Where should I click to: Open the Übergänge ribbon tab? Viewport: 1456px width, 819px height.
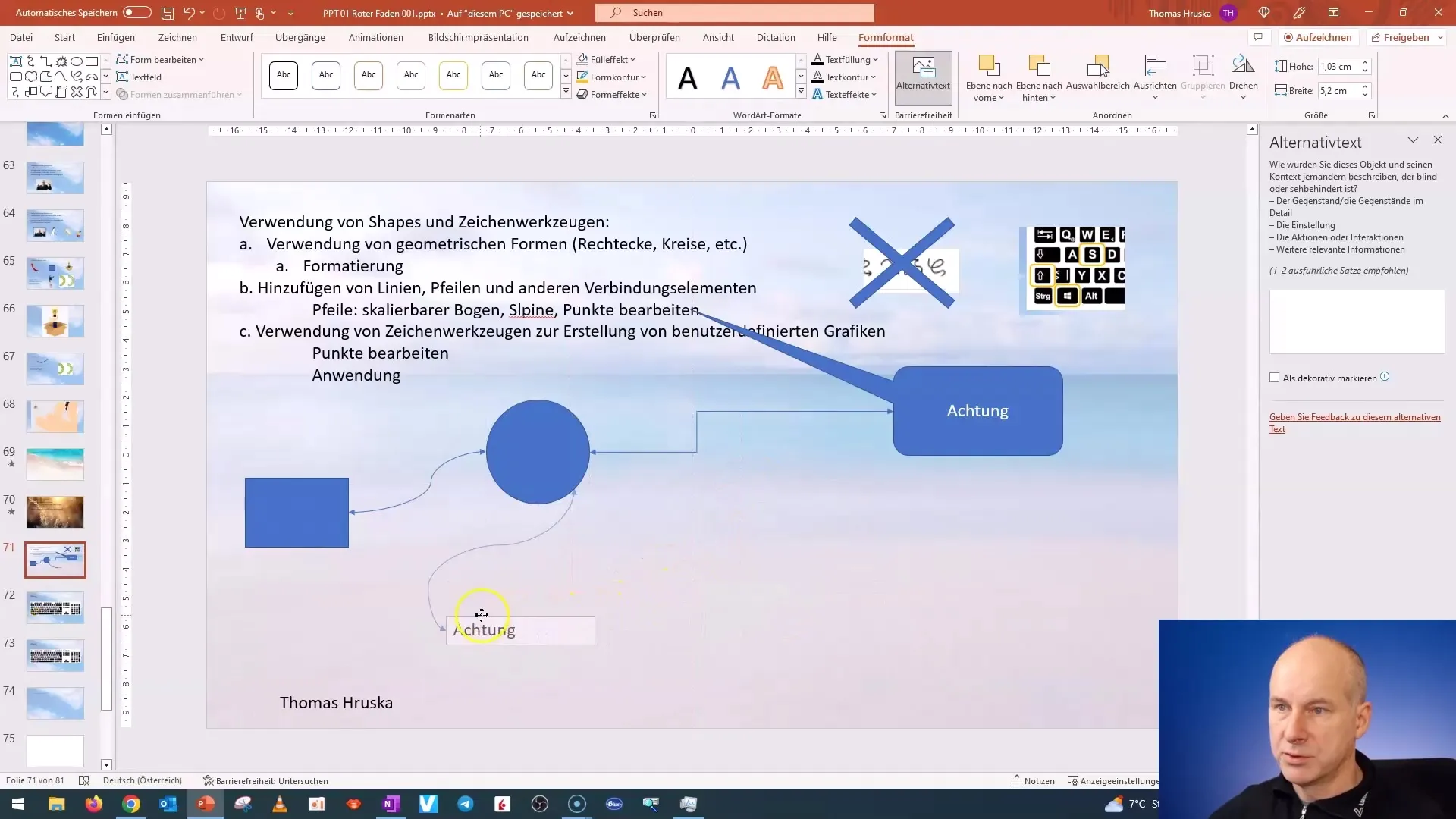300,37
